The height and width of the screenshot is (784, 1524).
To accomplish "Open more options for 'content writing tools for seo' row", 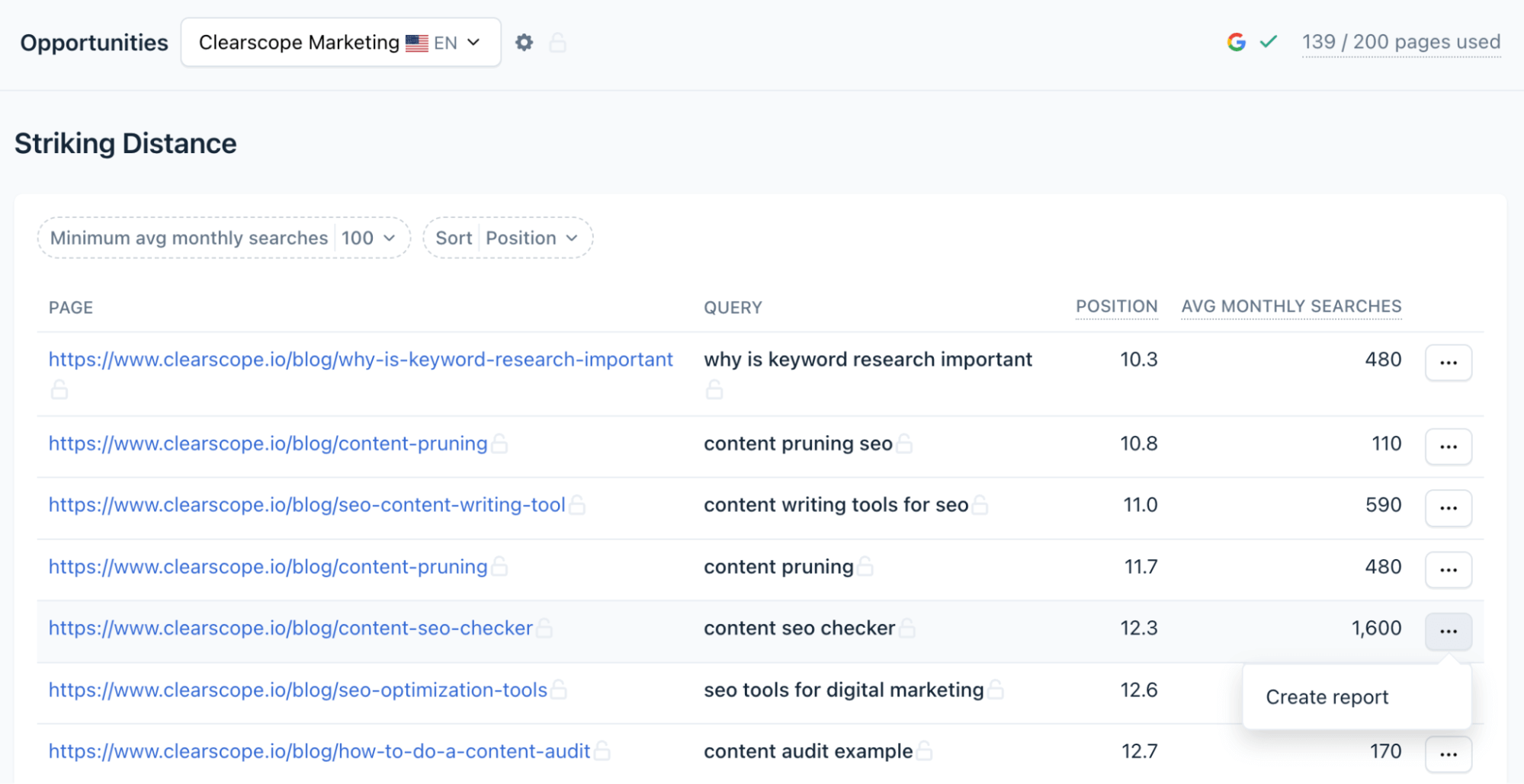I will 1449,507.
